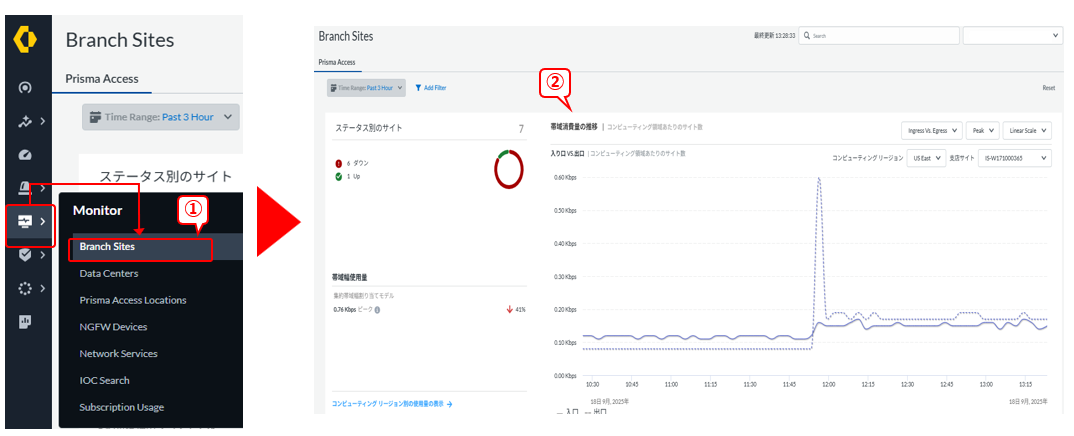1074x436 pixels.
Task: Open コンピューティング リージョン別の使用量の表示 link
Action: [x=392, y=405]
